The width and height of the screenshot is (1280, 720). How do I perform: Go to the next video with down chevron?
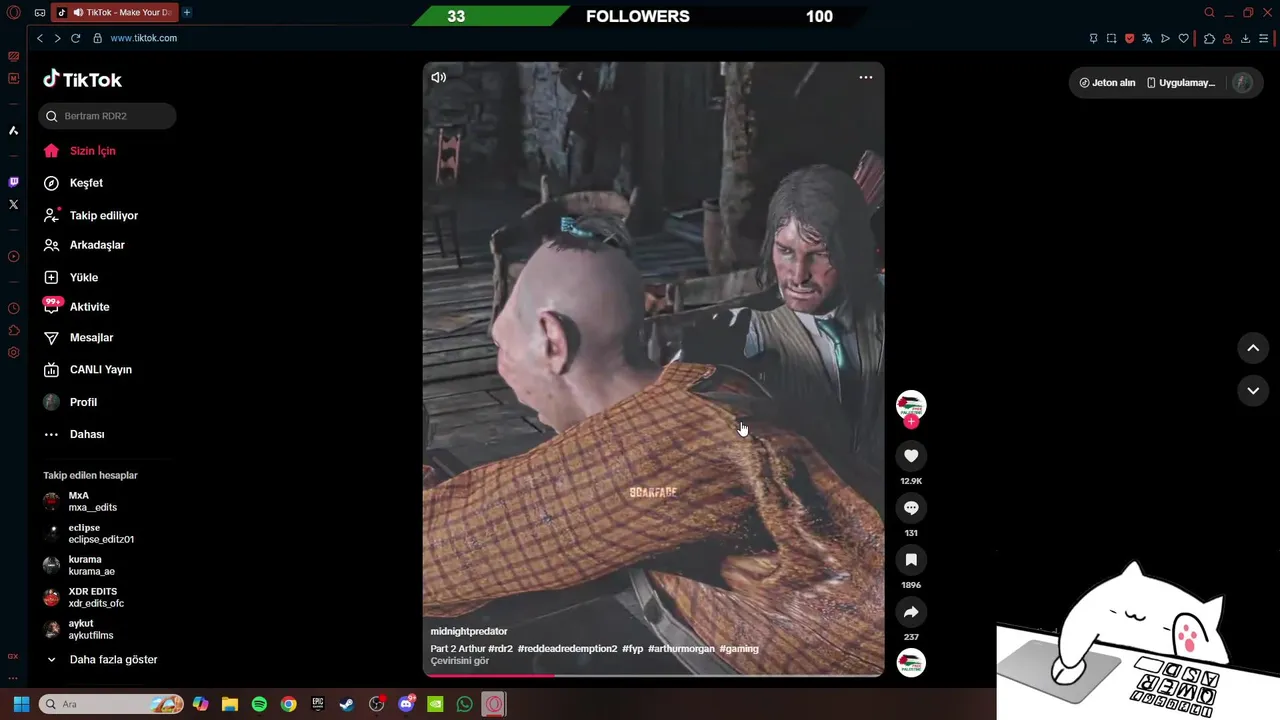coord(1253,390)
